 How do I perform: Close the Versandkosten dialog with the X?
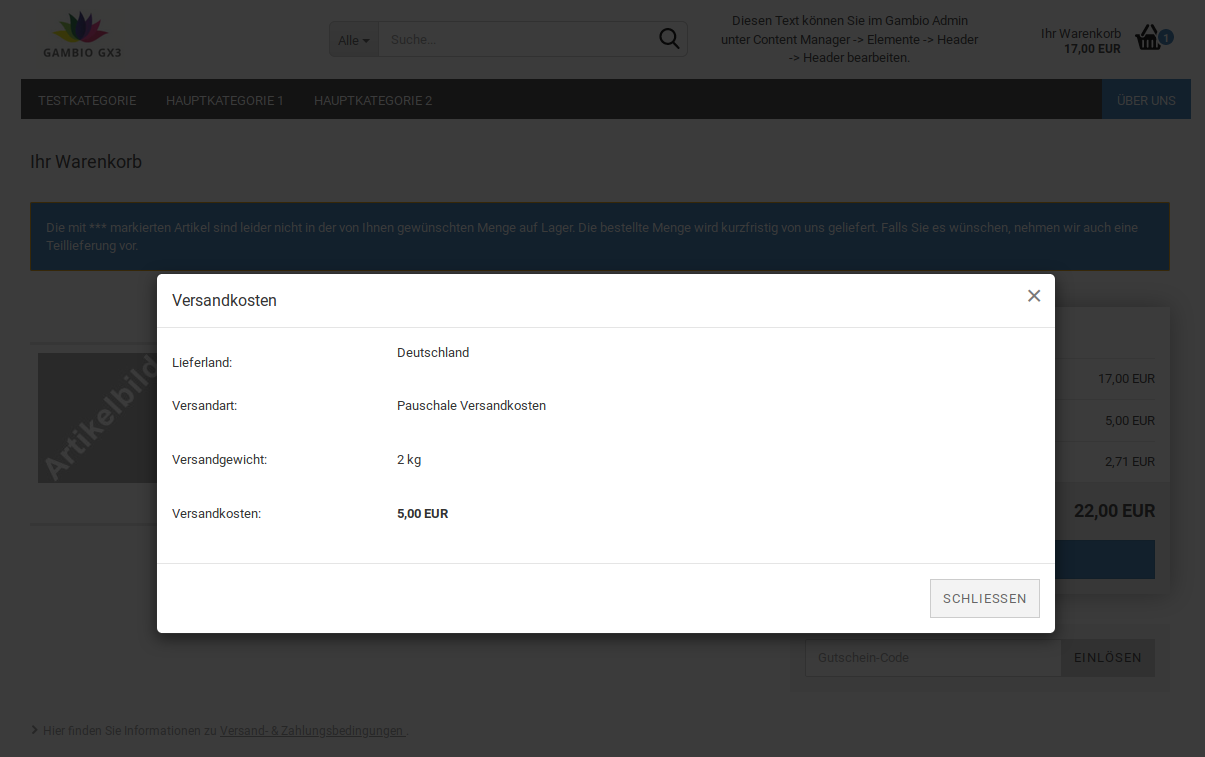pos(1034,296)
